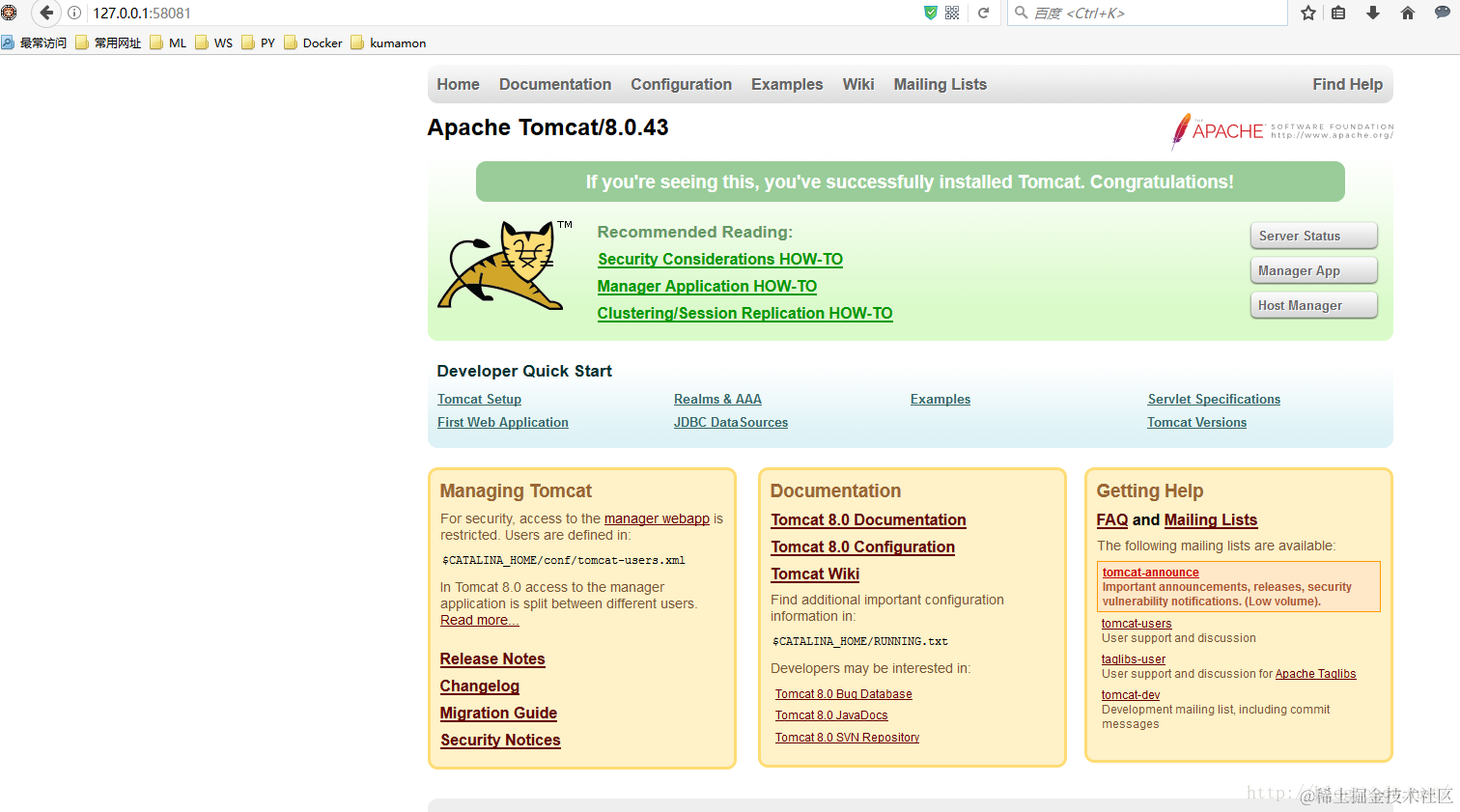Open Documentation in navigation bar

pyautogui.click(x=555, y=84)
